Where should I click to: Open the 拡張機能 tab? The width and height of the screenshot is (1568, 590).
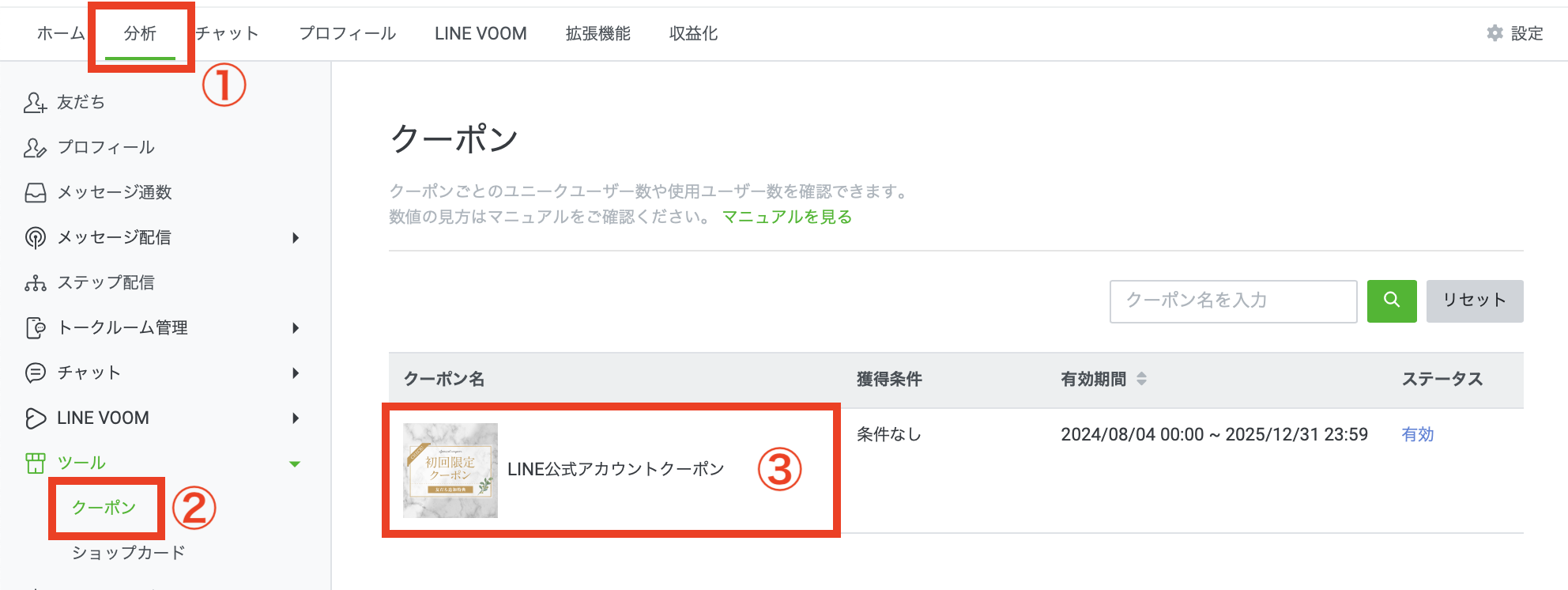pos(597,33)
